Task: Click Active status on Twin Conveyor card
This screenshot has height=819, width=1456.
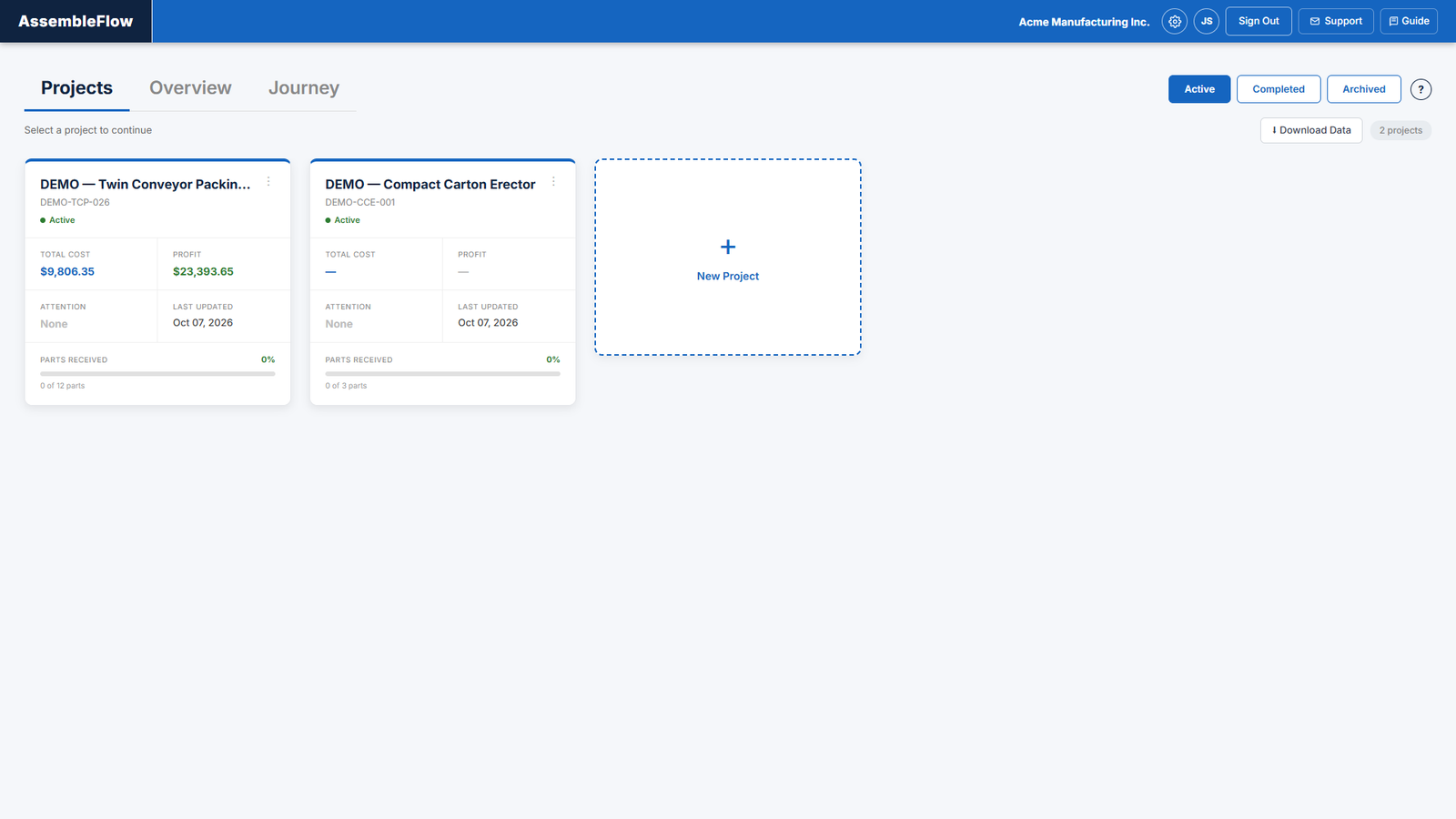Action: 57,220
